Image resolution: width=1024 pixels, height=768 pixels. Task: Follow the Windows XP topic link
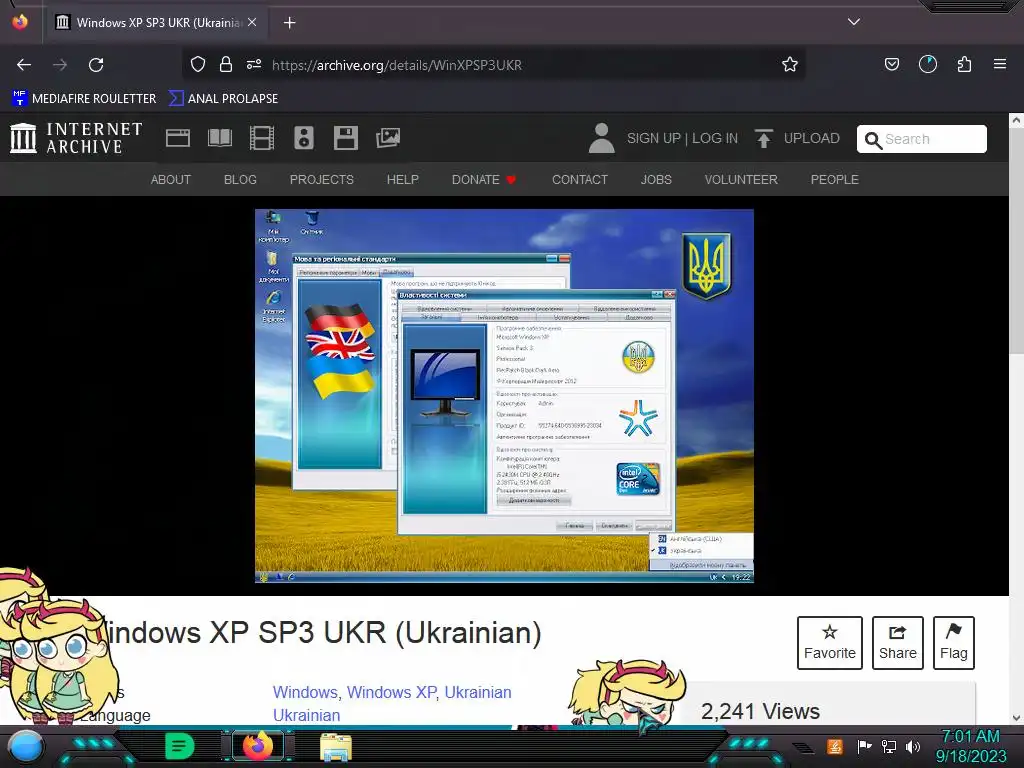point(391,692)
